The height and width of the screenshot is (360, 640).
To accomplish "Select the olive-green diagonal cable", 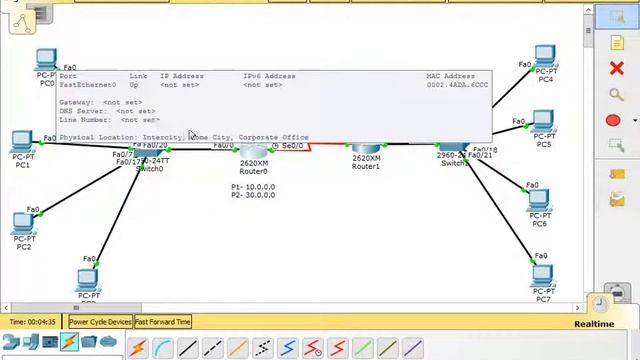I will coord(388,348).
